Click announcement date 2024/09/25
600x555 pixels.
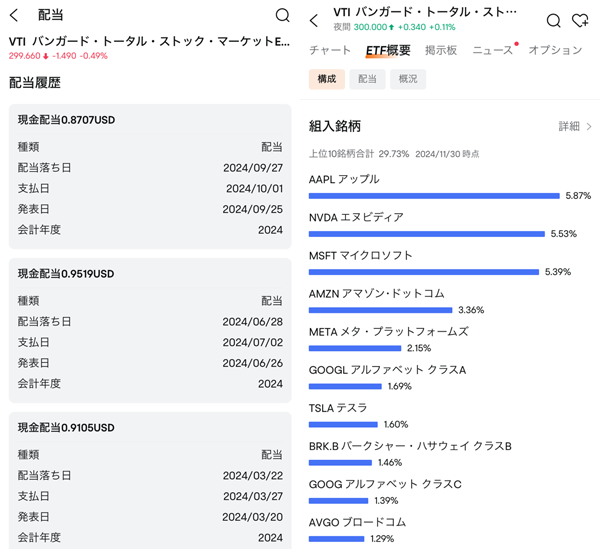(253, 209)
